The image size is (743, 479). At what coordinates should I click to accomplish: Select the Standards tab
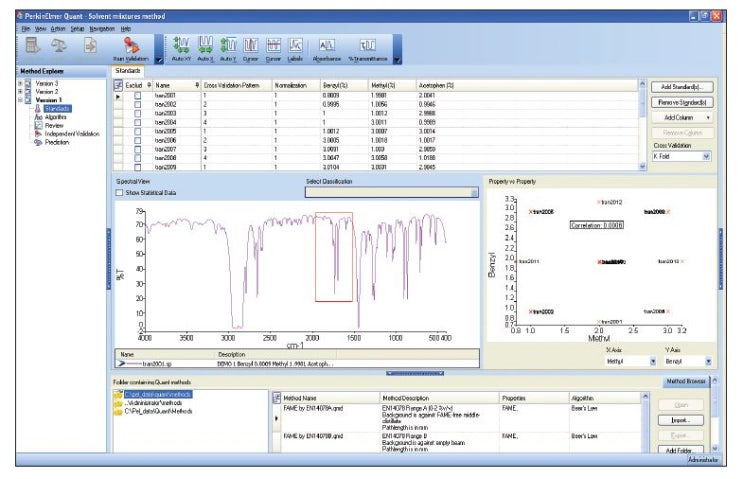click(128, 71)
